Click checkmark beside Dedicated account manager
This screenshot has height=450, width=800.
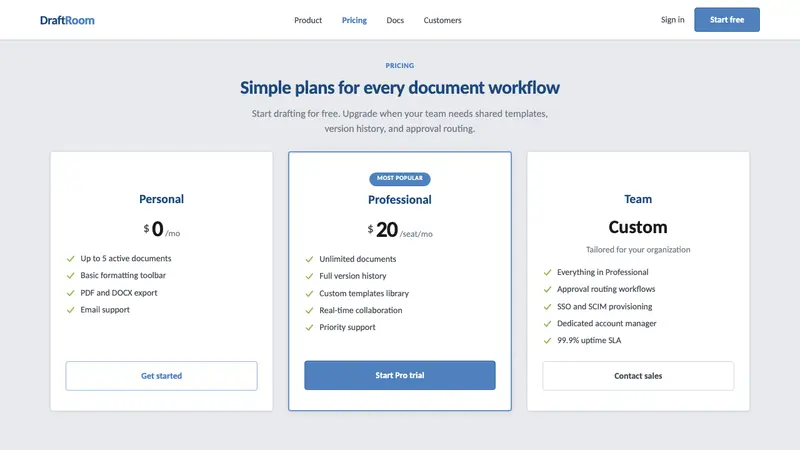547,323
